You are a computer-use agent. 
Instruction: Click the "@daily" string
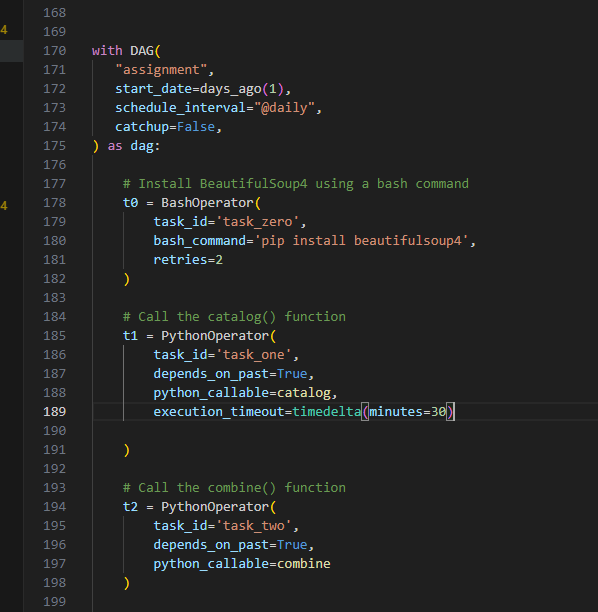[284, 108]
